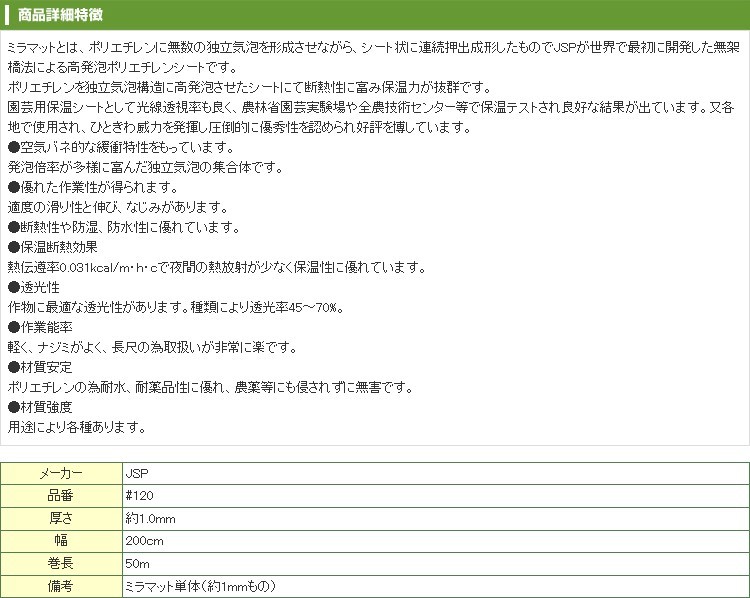750x598 pixels.
Task: Click the 品番 label cell
Action: pos(61,496)
